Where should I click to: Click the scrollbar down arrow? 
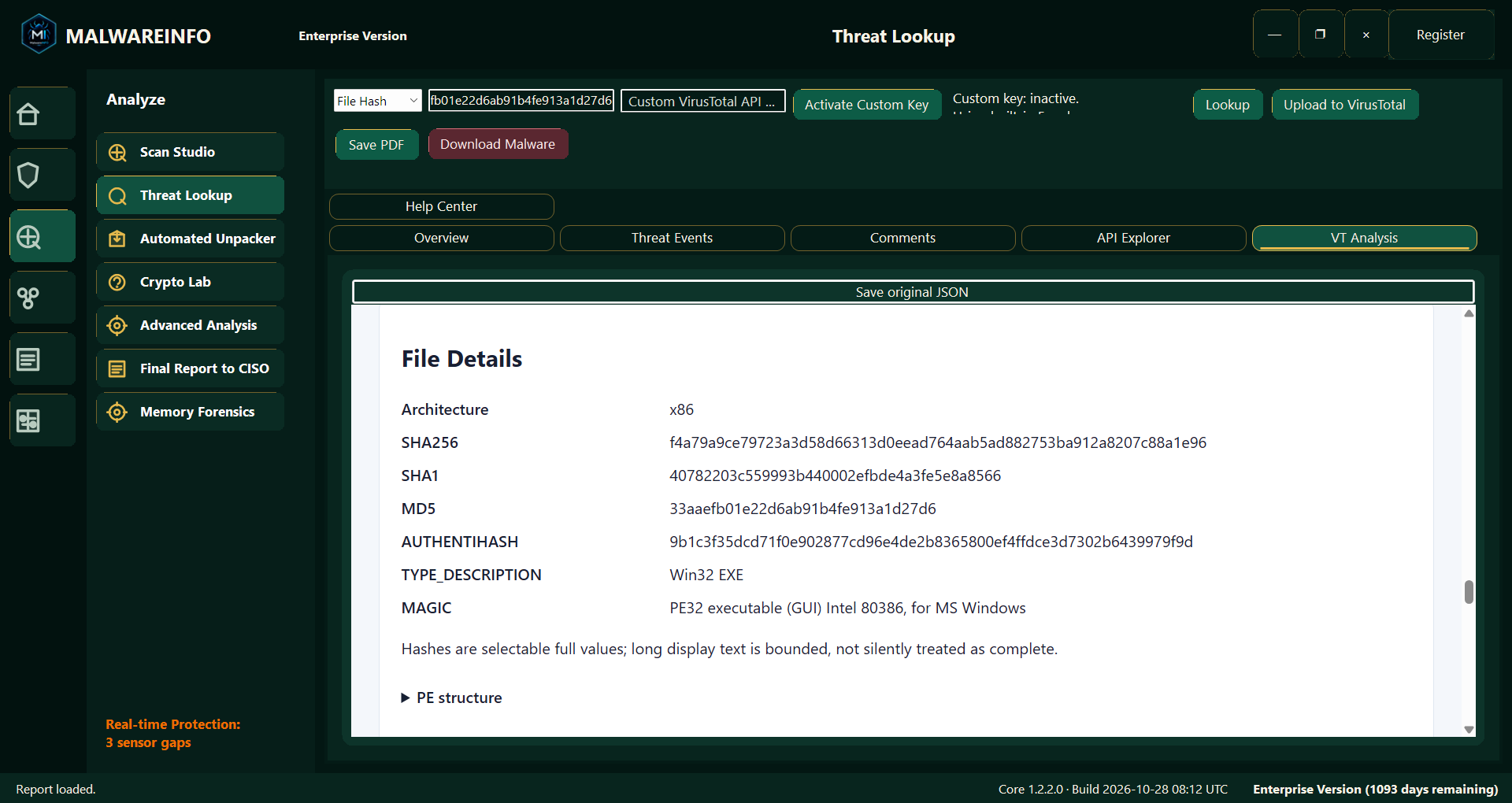pos(1469,730)
